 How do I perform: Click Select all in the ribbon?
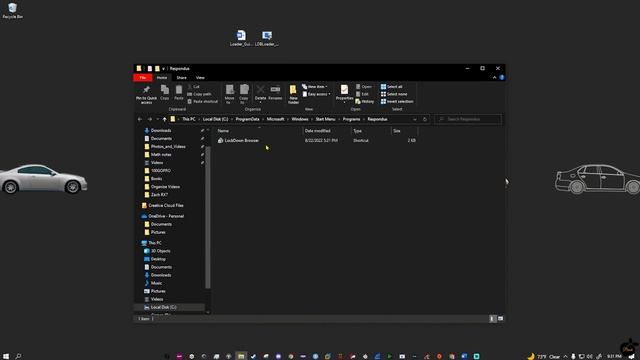click(391, 87)
